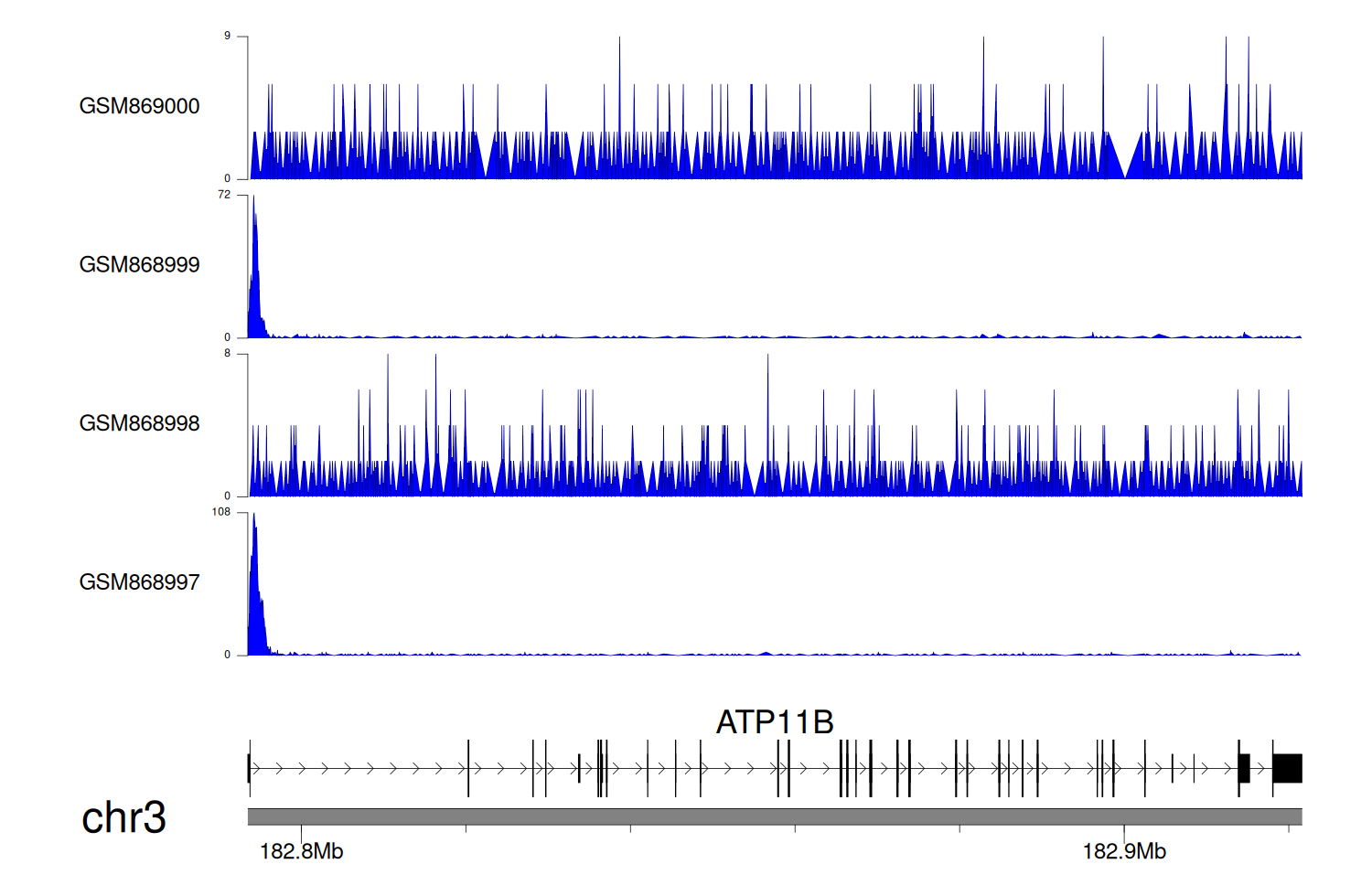The width and height of the screenshot is (1372, 896).
Task: Click the gray chromosome ideogram bar
Action: (775, 816)
